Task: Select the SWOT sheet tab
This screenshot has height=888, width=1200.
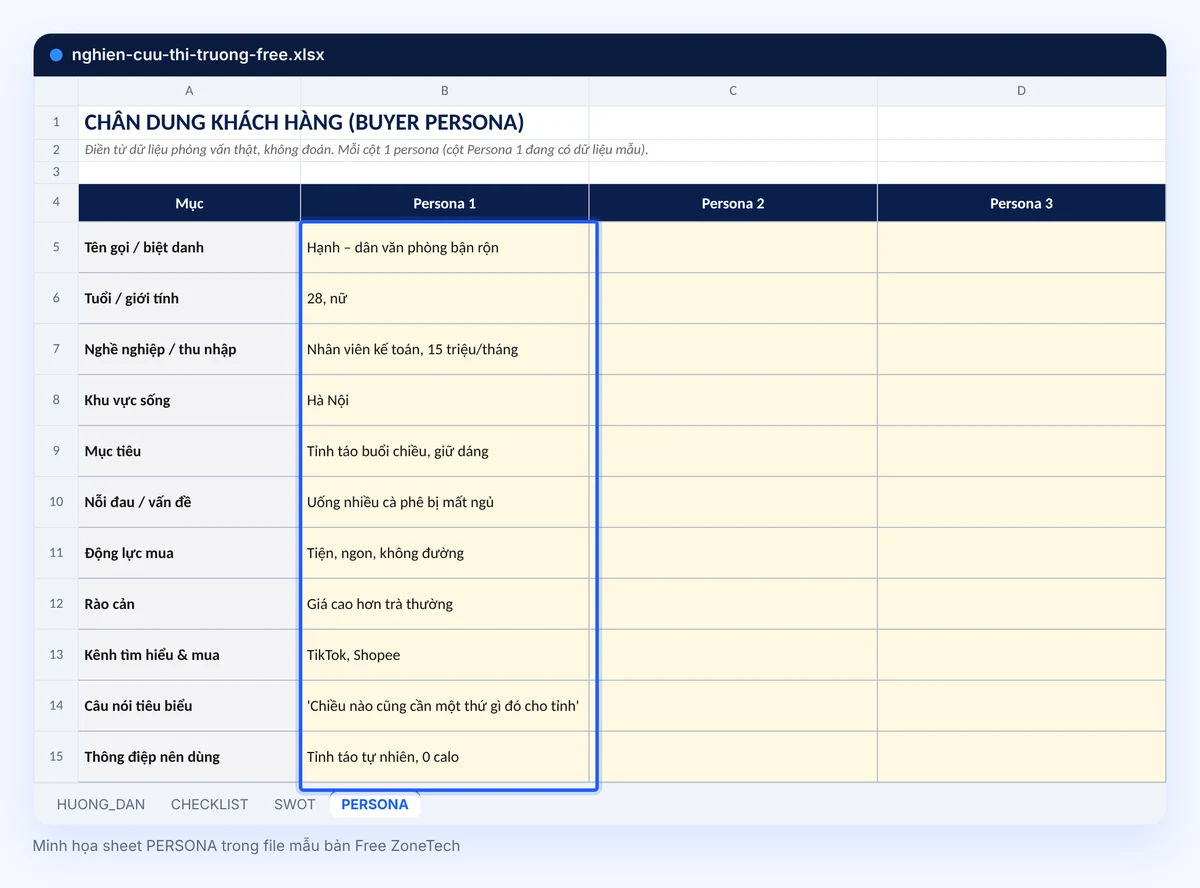Action: click(294, 804)
